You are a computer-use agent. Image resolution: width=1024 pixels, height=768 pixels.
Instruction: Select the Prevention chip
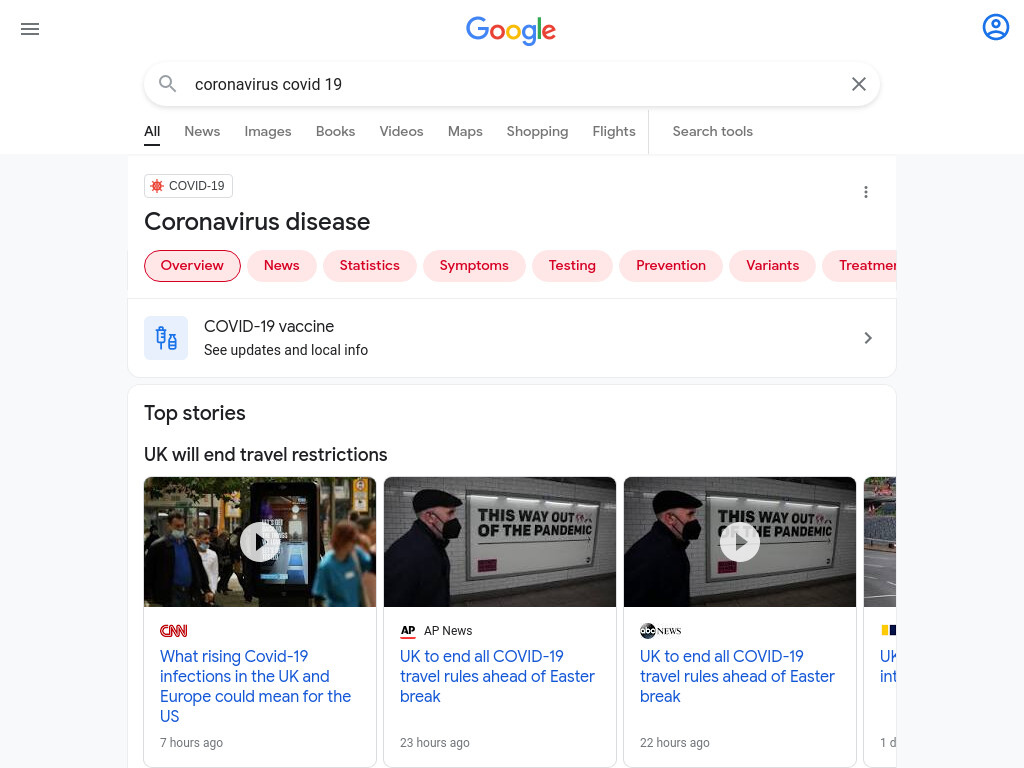point(671,266)
